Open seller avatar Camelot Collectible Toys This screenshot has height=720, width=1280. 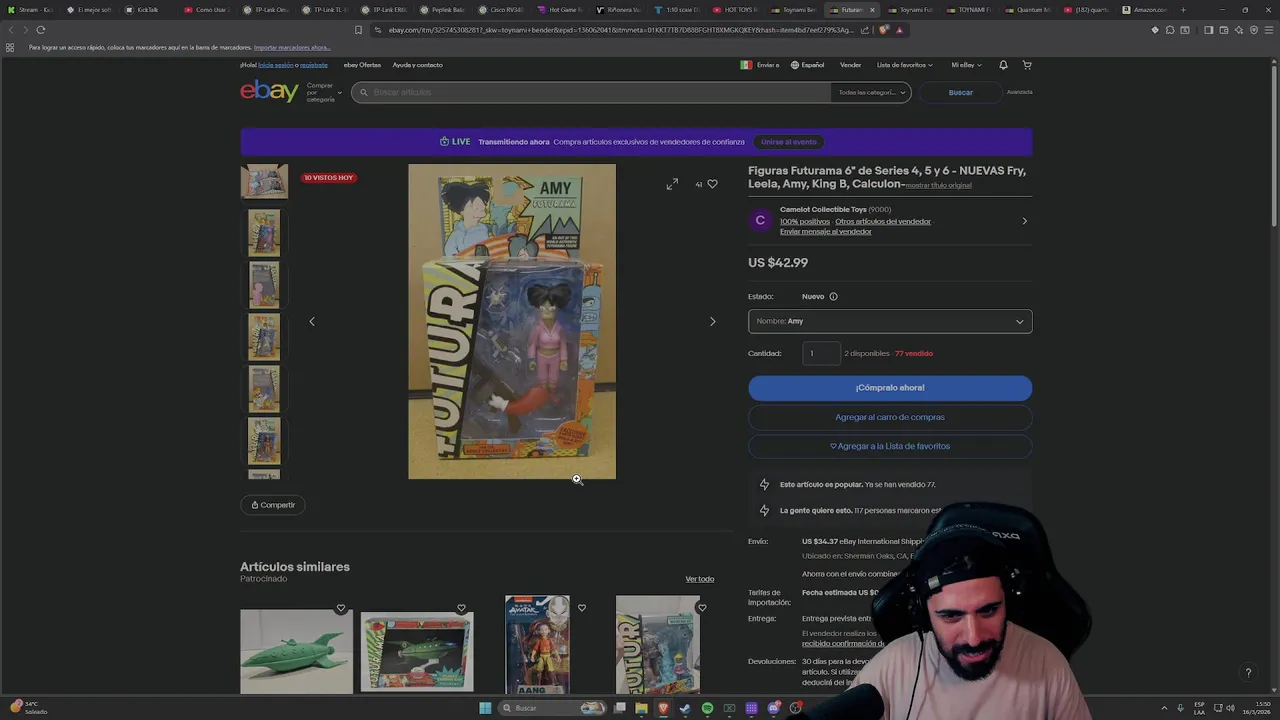760,220
